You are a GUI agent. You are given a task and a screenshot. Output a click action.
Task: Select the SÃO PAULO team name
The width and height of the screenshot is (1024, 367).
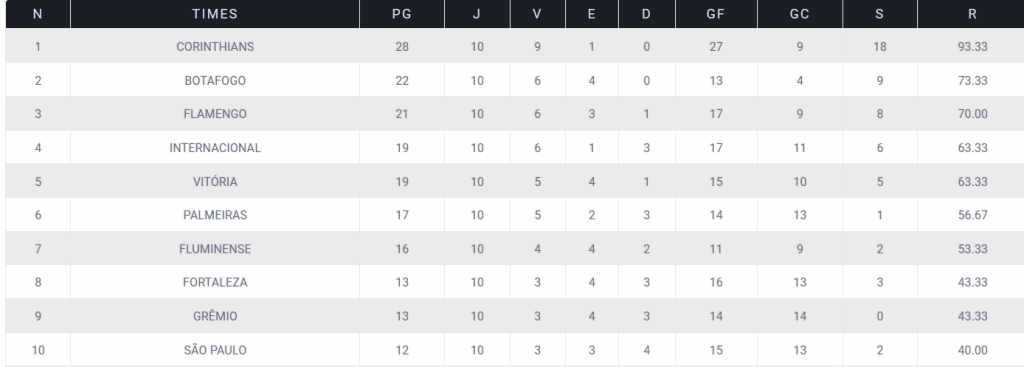(x=215, y=350)
